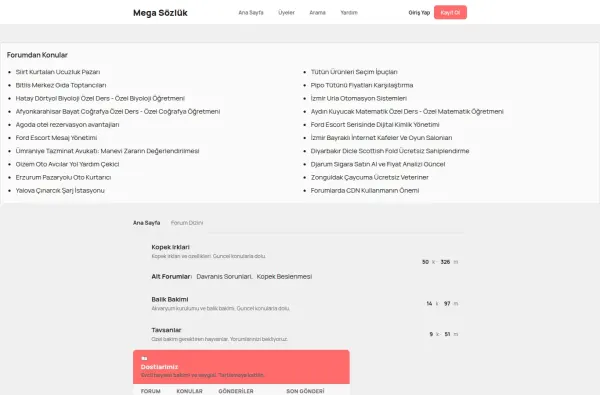
Task: Click the FORUM column header
Action: coord(150,391)
